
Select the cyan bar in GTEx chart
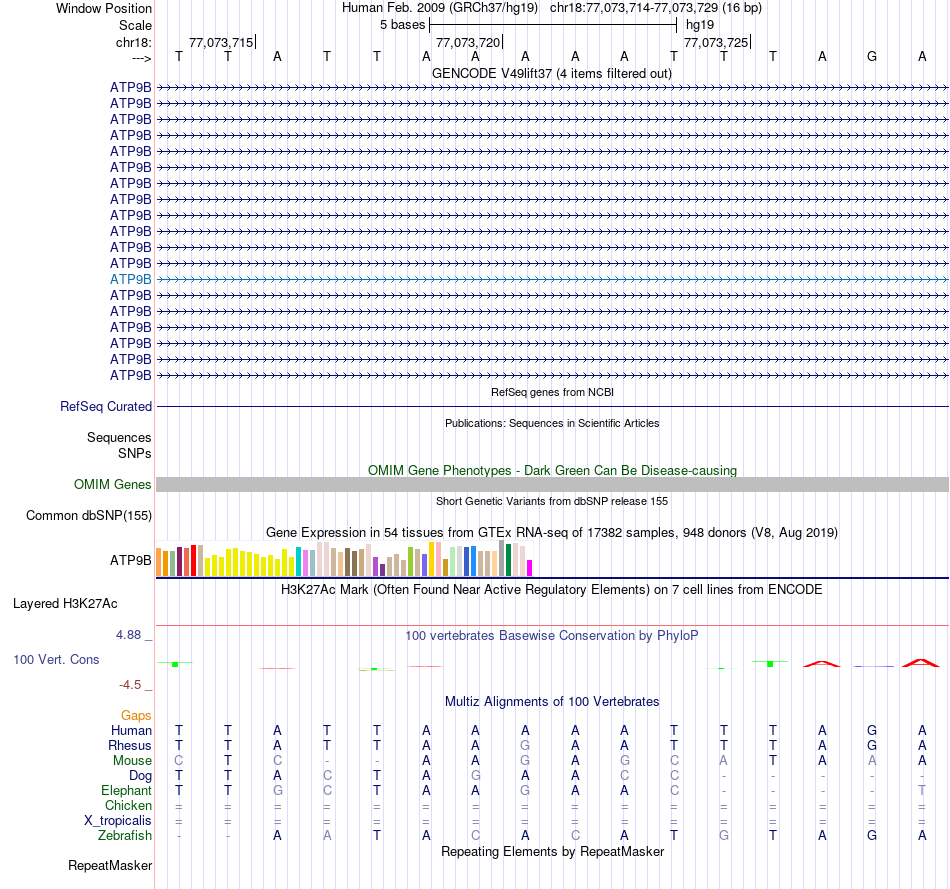298,561
